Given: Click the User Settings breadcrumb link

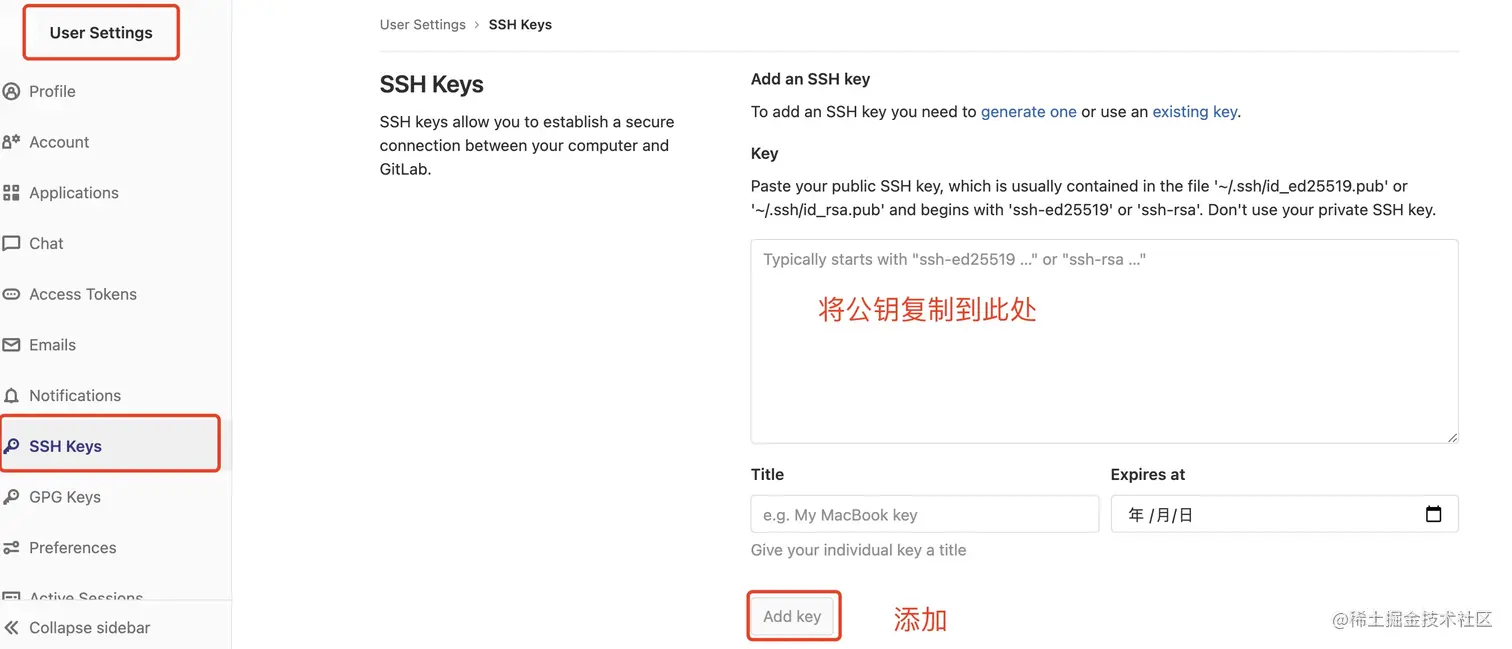Looking at the screenshot, I should point(422,25).
